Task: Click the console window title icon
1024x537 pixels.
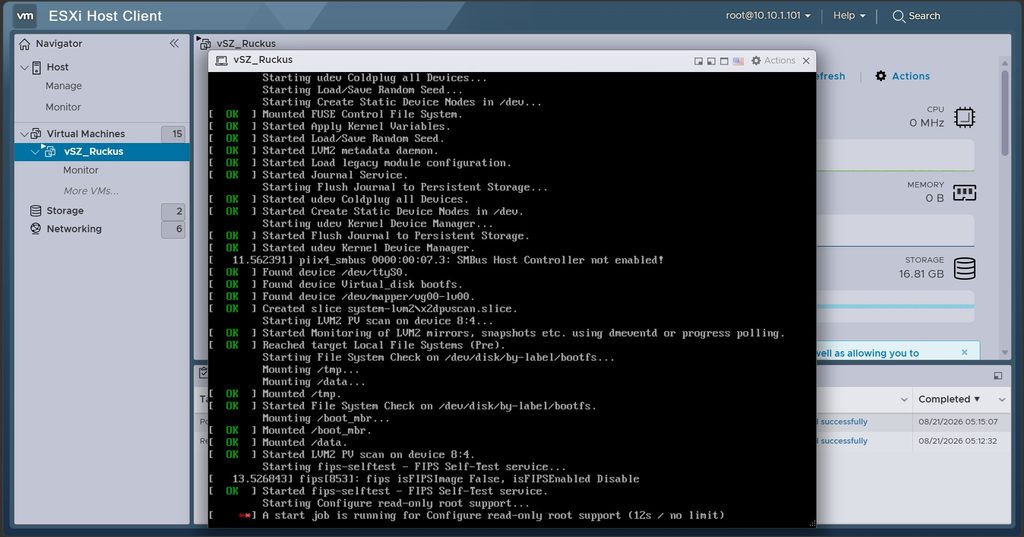Action: coord(221,60)
